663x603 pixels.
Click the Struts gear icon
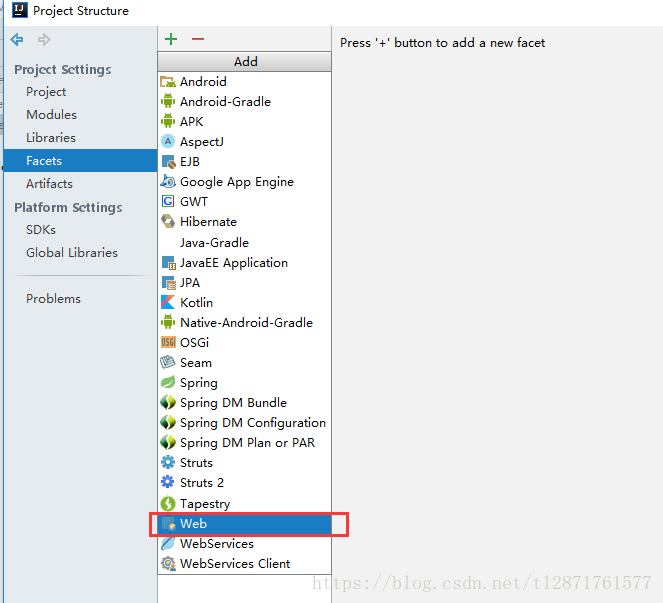point(168,463)
